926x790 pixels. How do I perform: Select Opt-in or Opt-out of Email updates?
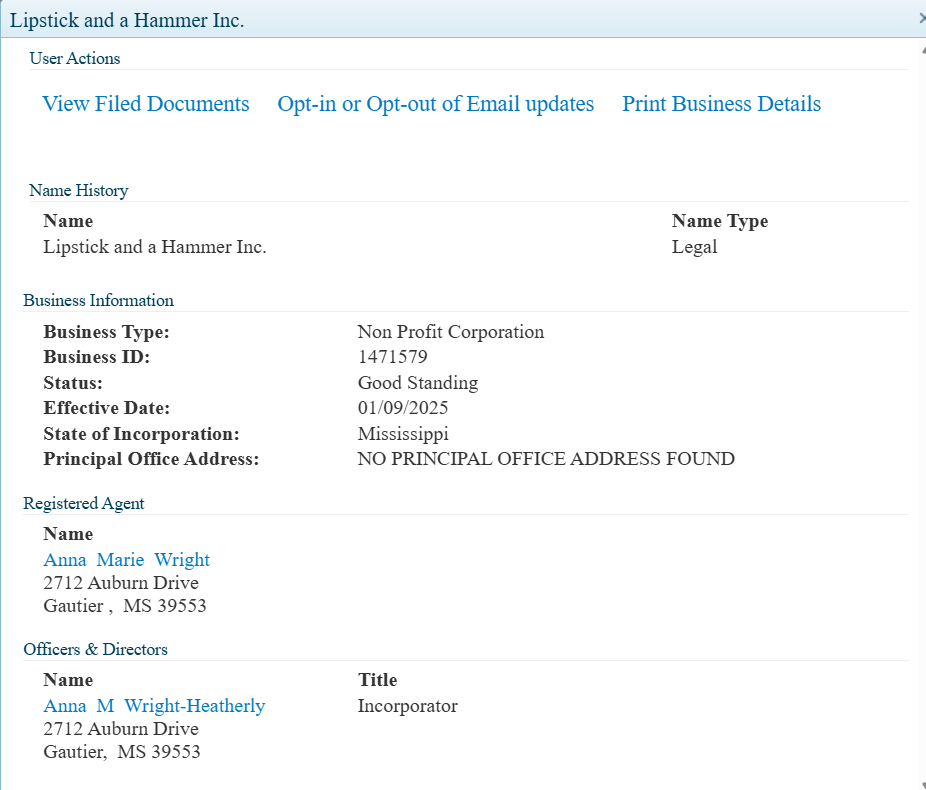pos(436,104)
